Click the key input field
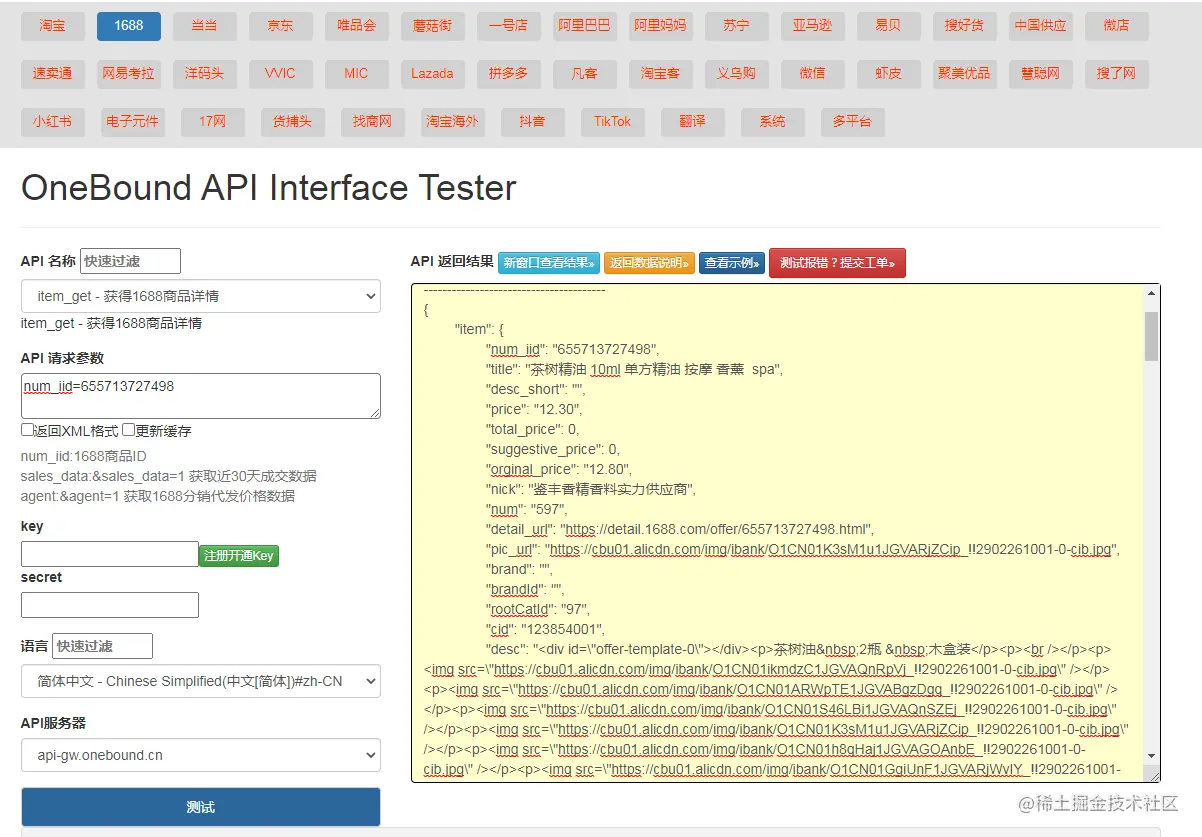Image resolution: width=1202 pixels, height=837 pixels. tap(109, 554)
